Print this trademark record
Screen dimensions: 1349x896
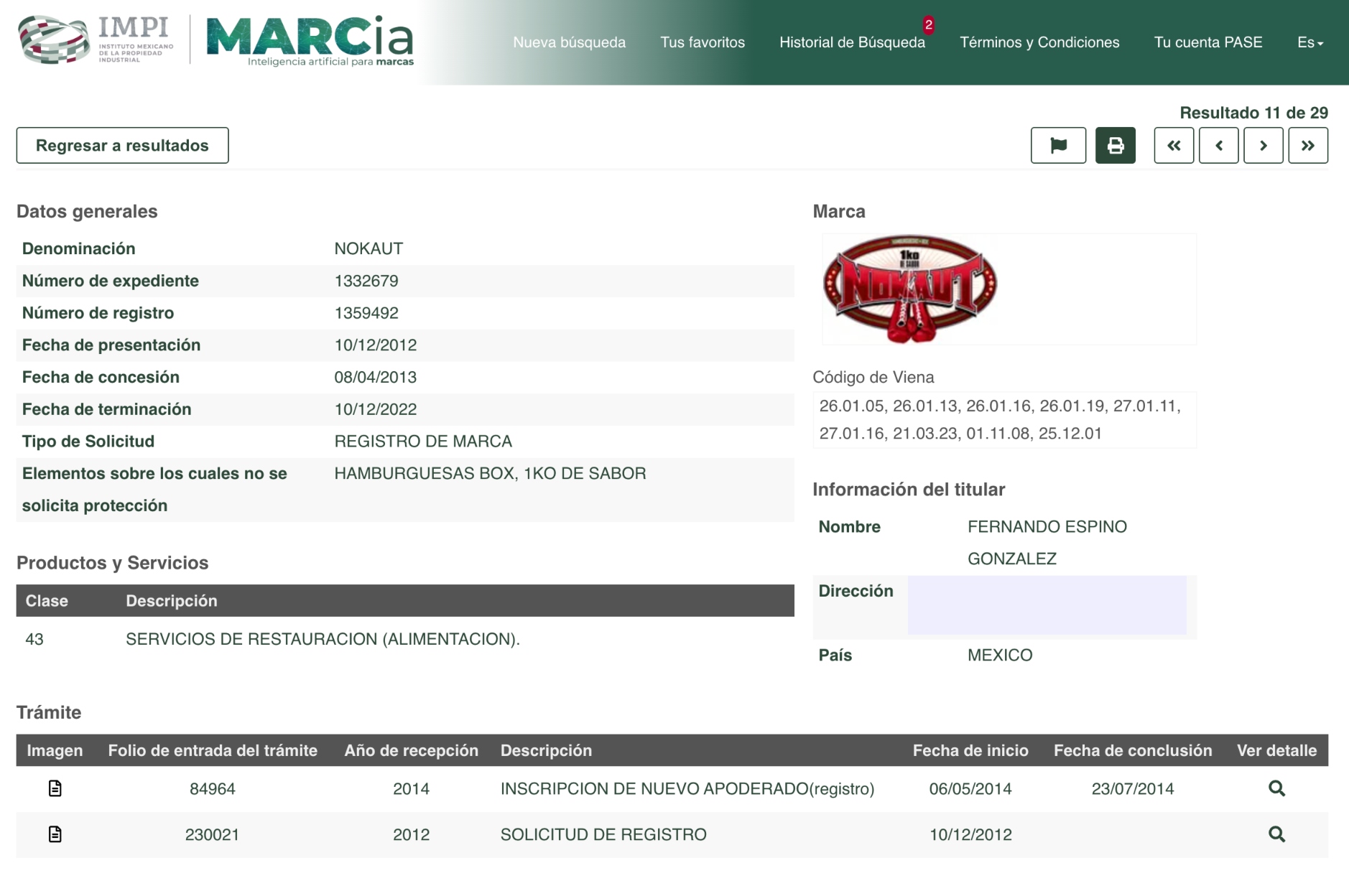1115,146
